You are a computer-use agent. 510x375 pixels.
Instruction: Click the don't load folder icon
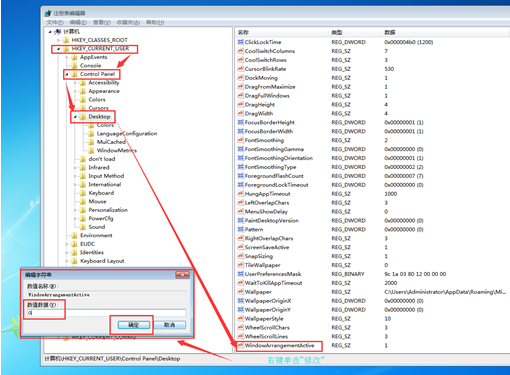pos(83,159)
